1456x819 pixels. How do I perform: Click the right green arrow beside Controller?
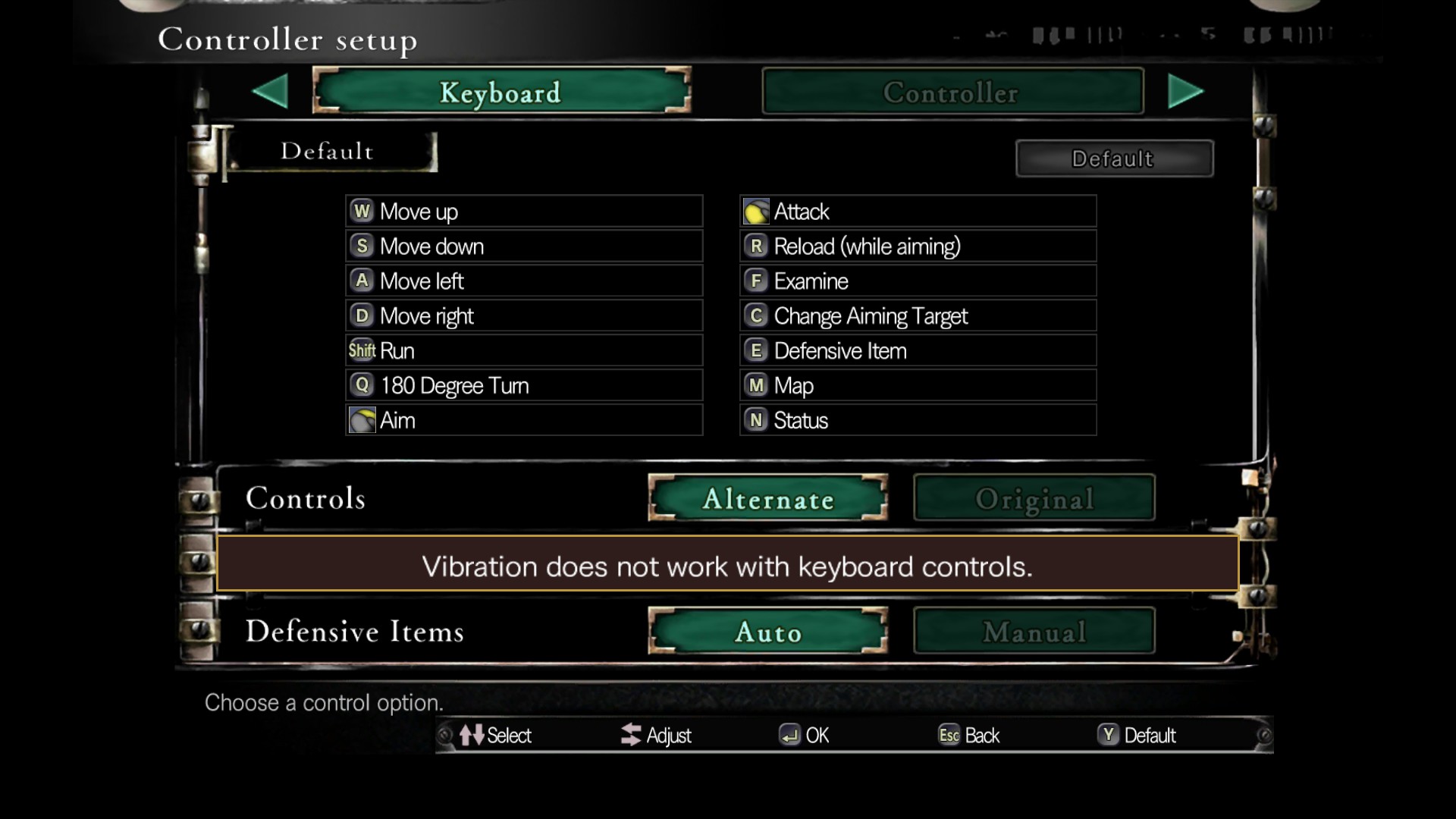[1186, 92]
